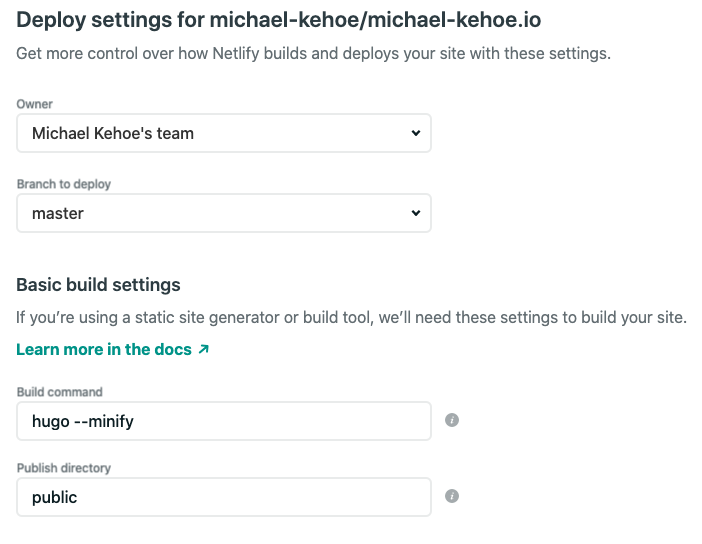Open the Owner dropdown
Image resolution: width=702 pixels, height=544 pixels.
coord(224,133)
